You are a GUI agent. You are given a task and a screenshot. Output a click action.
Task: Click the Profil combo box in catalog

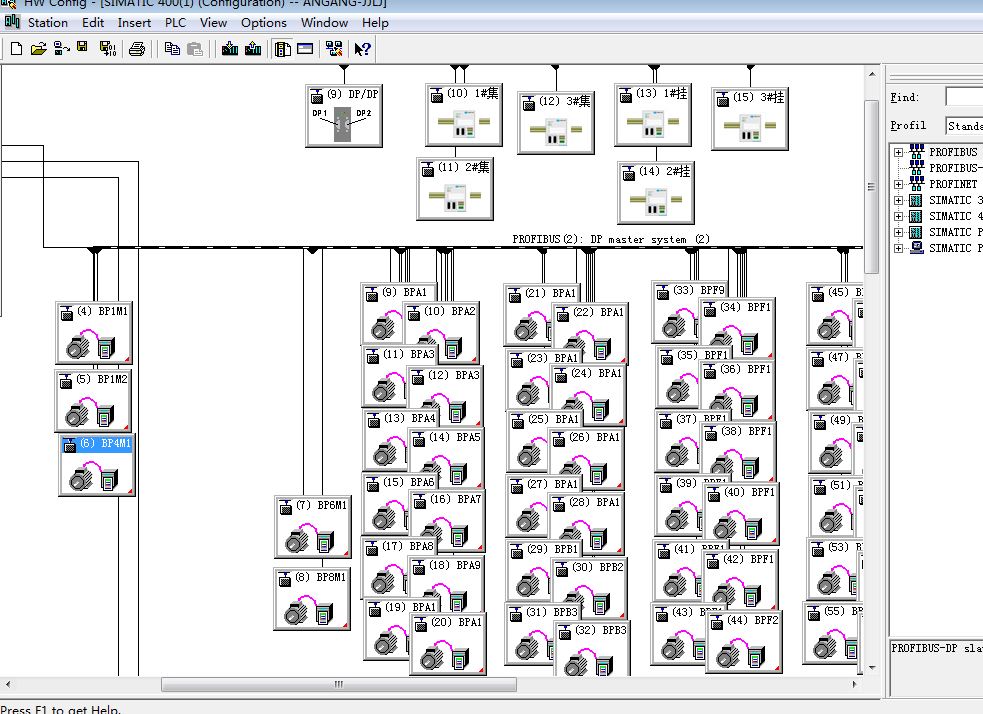pyautogui.click(x=964, y=125)
